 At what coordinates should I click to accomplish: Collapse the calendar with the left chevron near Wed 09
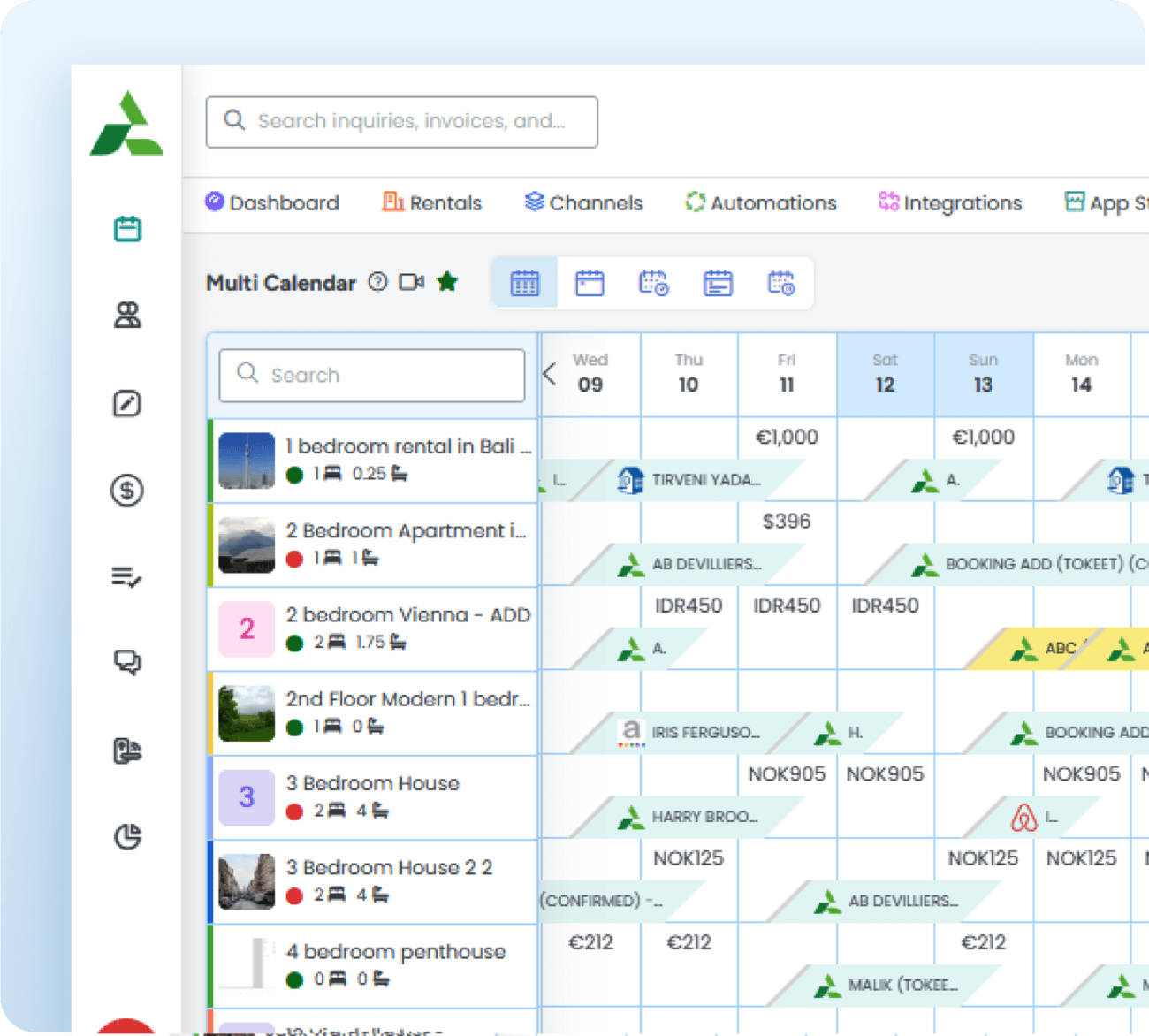[x=550, y=374]
